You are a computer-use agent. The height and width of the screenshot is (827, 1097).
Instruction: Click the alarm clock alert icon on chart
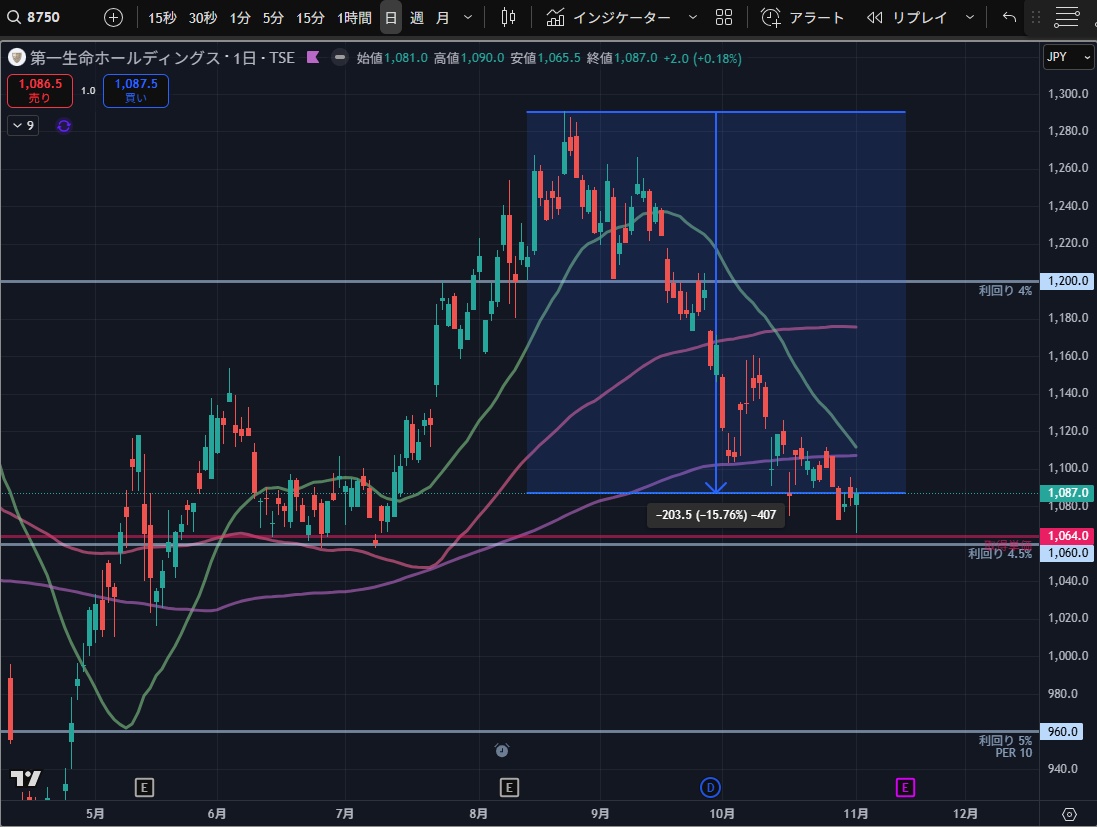pos(502,750)
